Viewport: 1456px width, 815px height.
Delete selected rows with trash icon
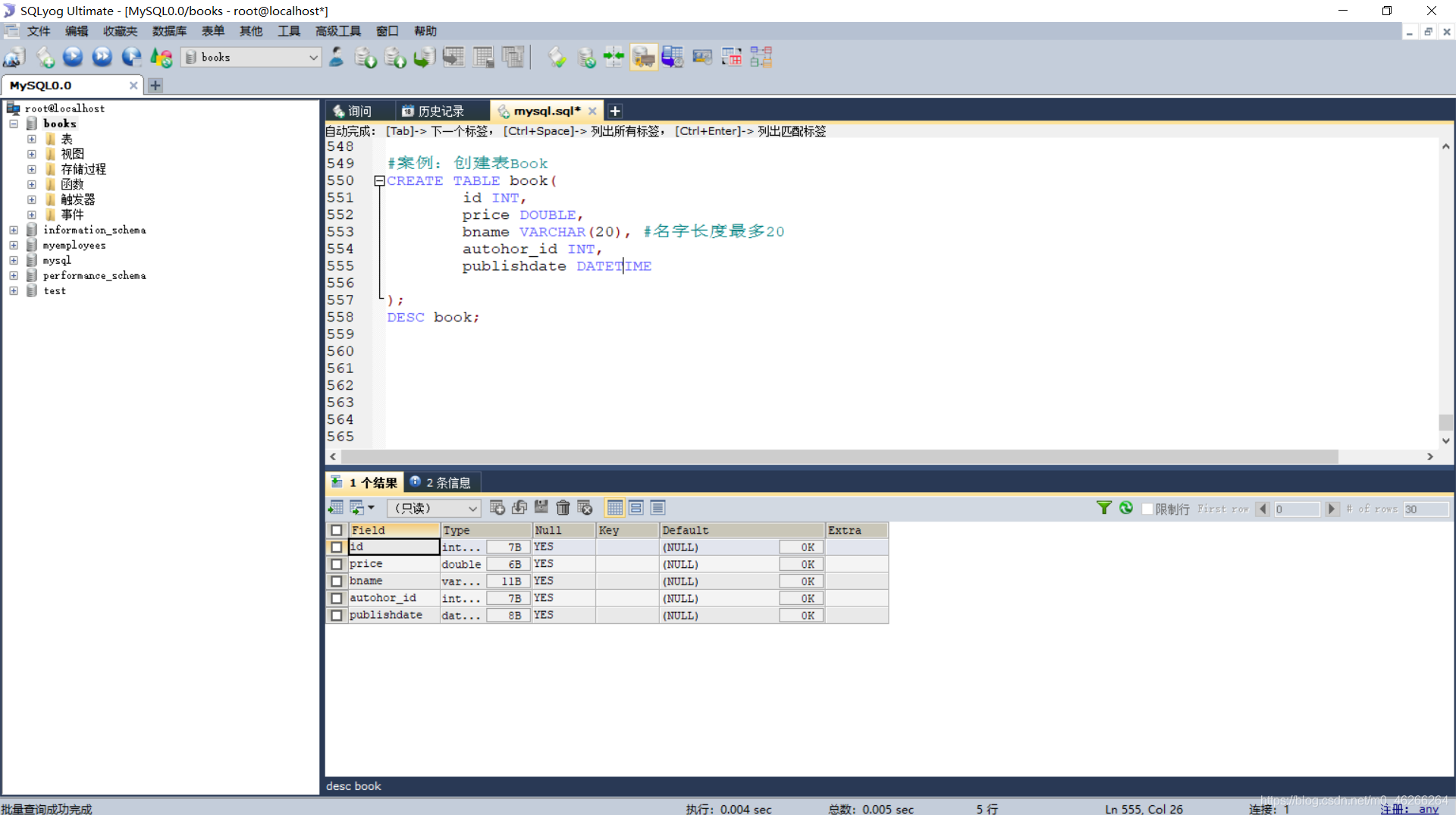pyautogui.click(x=563, y=508)
